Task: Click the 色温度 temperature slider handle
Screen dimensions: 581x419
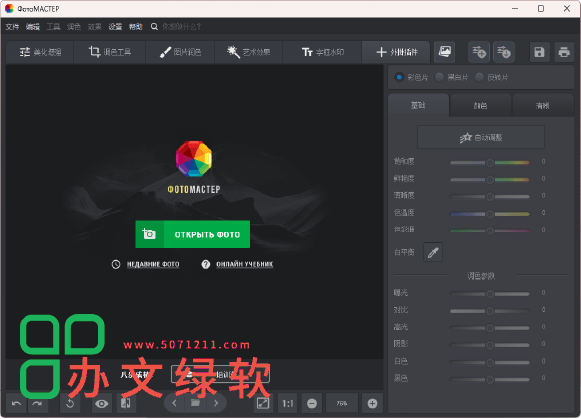Action: 490,214
